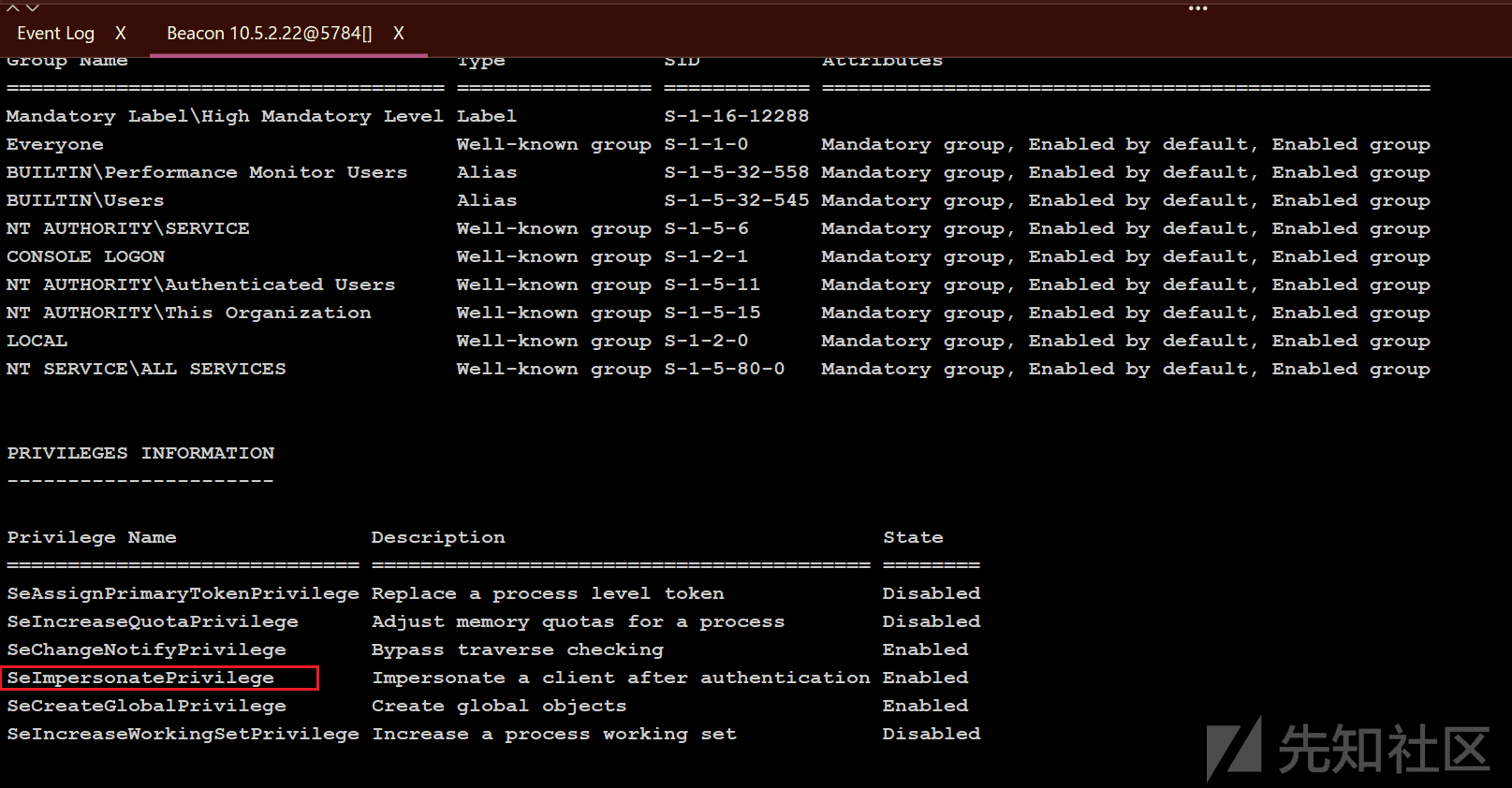
Task: Select the "BUILTIN\Users" group entry
Action: point(85,200)
